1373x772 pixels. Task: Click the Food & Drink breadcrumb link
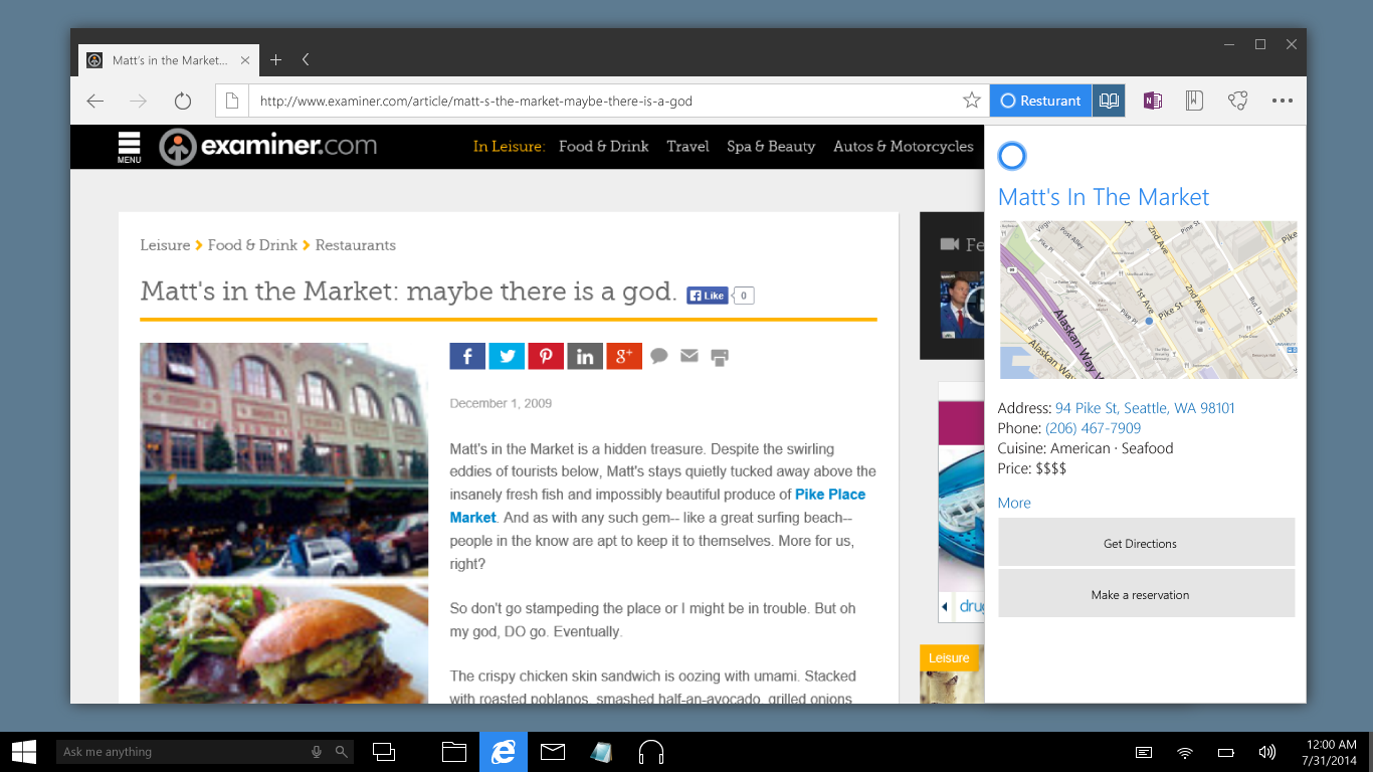tap(252, 245)
